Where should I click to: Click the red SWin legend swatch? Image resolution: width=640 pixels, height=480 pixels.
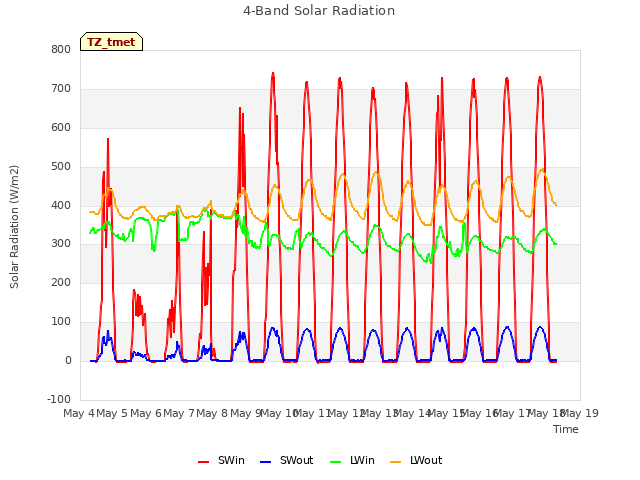pos(204,462)
